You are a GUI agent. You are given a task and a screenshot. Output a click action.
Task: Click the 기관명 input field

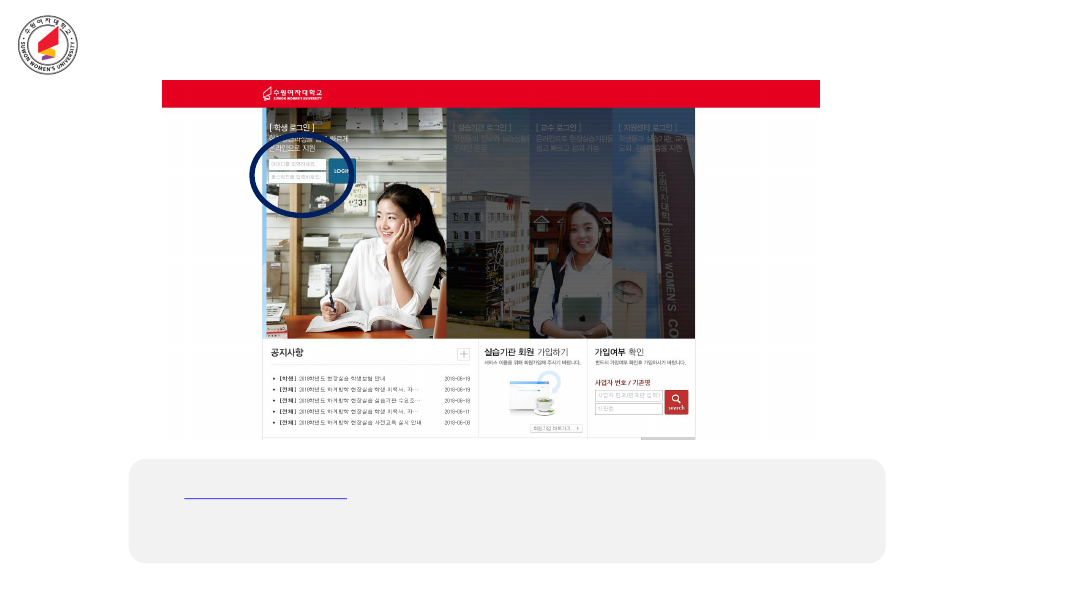628,409
